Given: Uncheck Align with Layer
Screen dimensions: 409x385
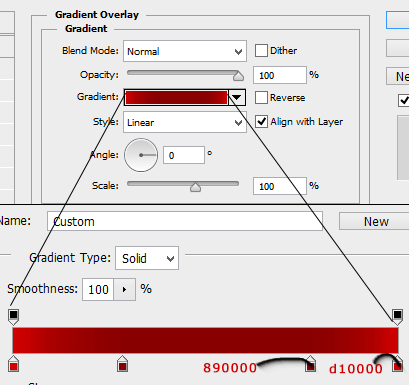Looking at the screenshot, I should point(261,122).
